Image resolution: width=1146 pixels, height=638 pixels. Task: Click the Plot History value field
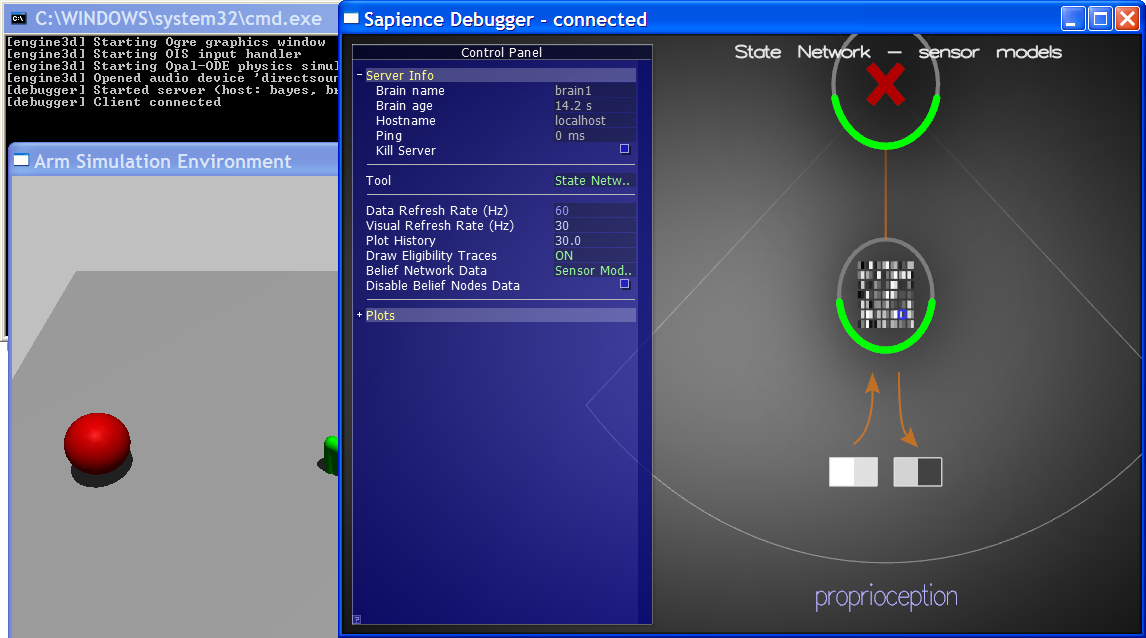pos(593,241)
